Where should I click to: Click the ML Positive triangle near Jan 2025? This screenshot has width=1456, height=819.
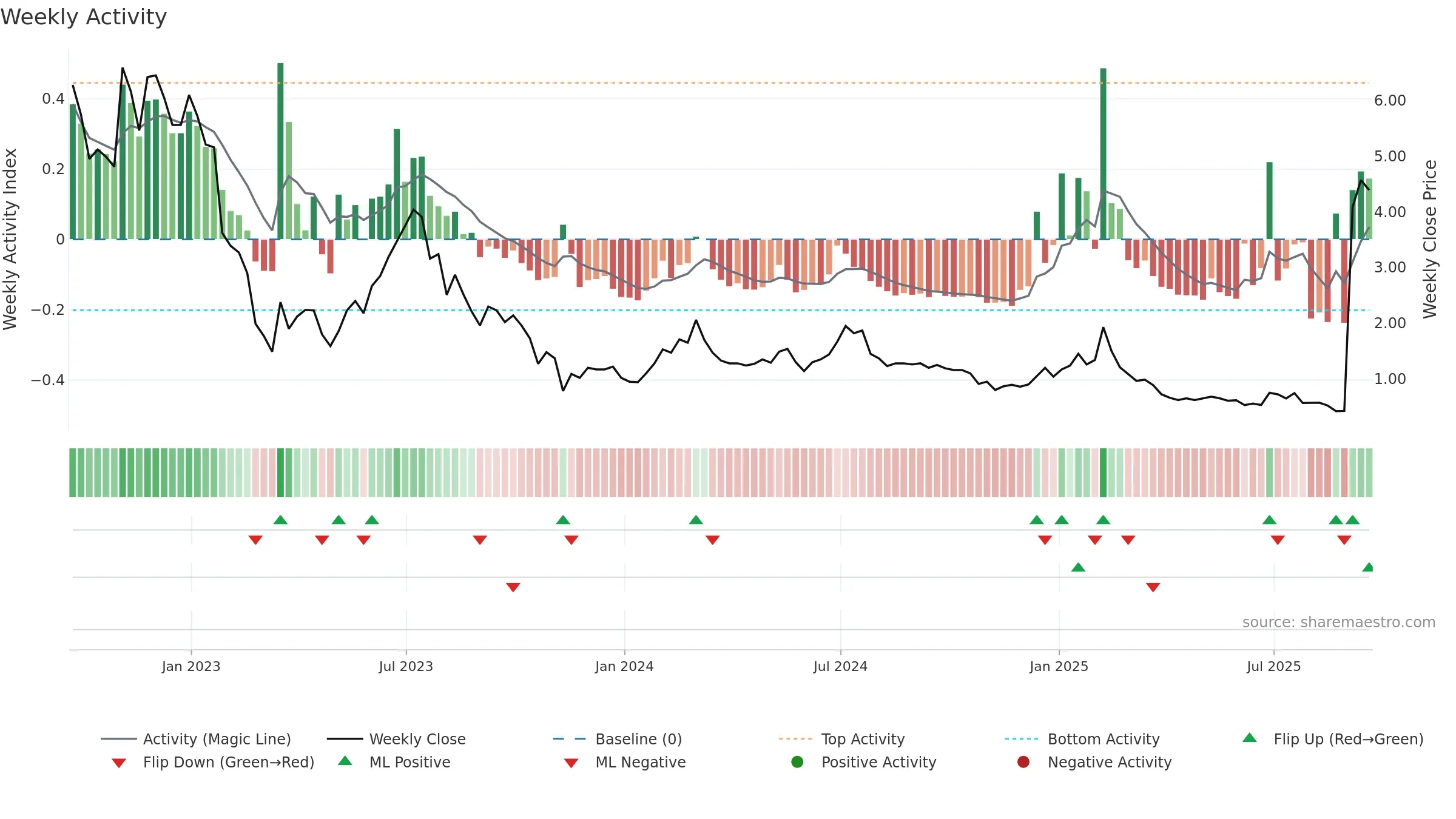click(x=1078, y=567)
